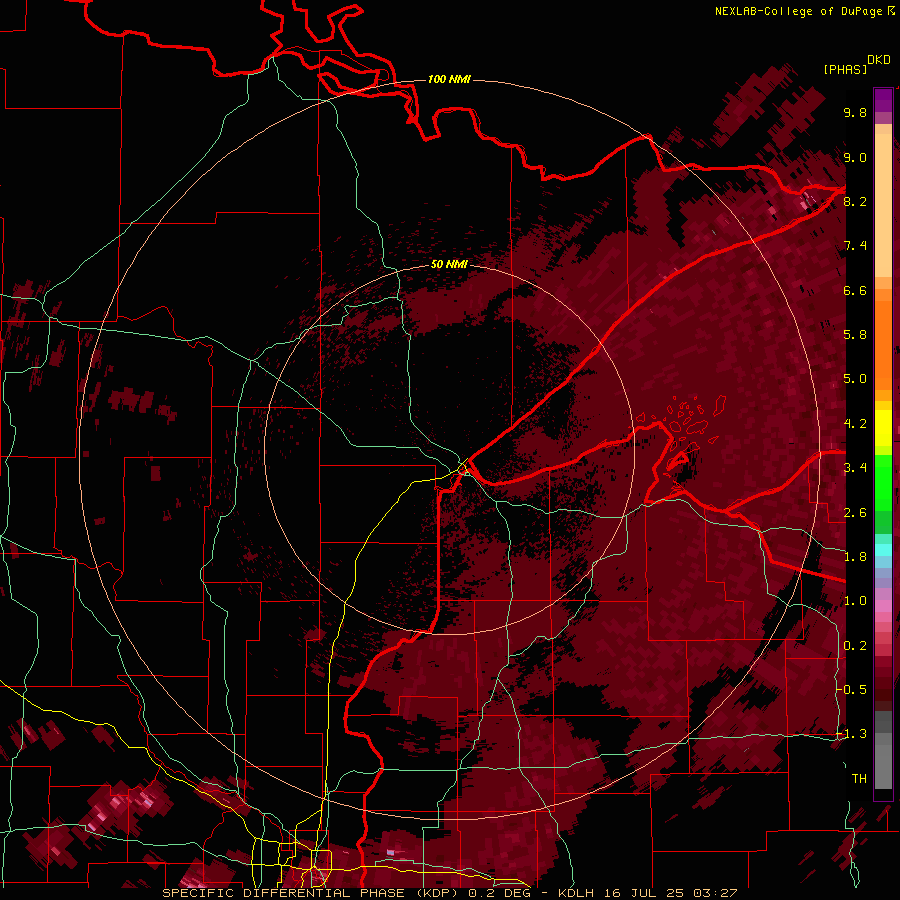
Task: Click the 50 NMI range ring label
Action: [449, 264]
